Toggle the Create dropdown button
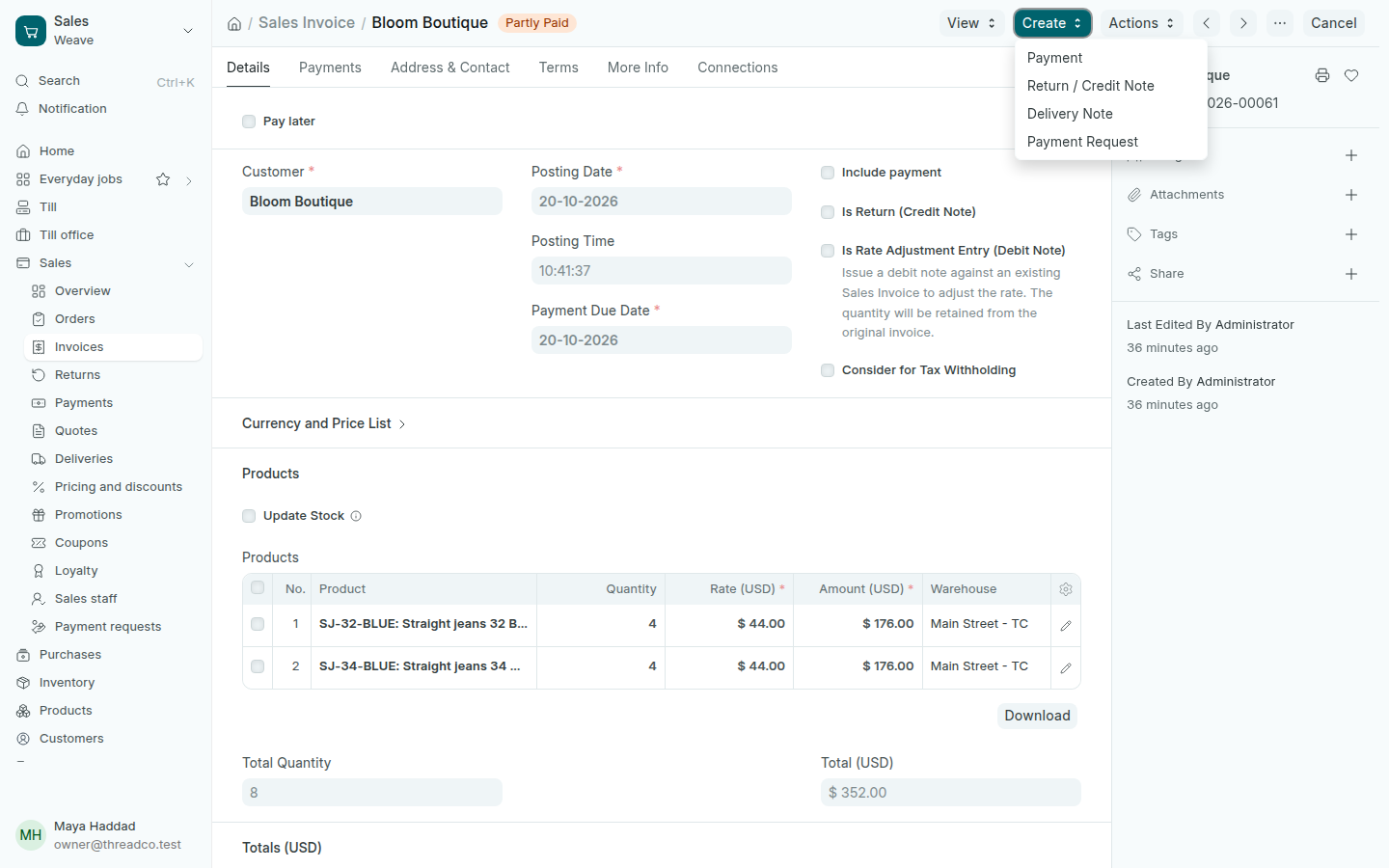The image size is (1389, 868). pos(1052,23)
